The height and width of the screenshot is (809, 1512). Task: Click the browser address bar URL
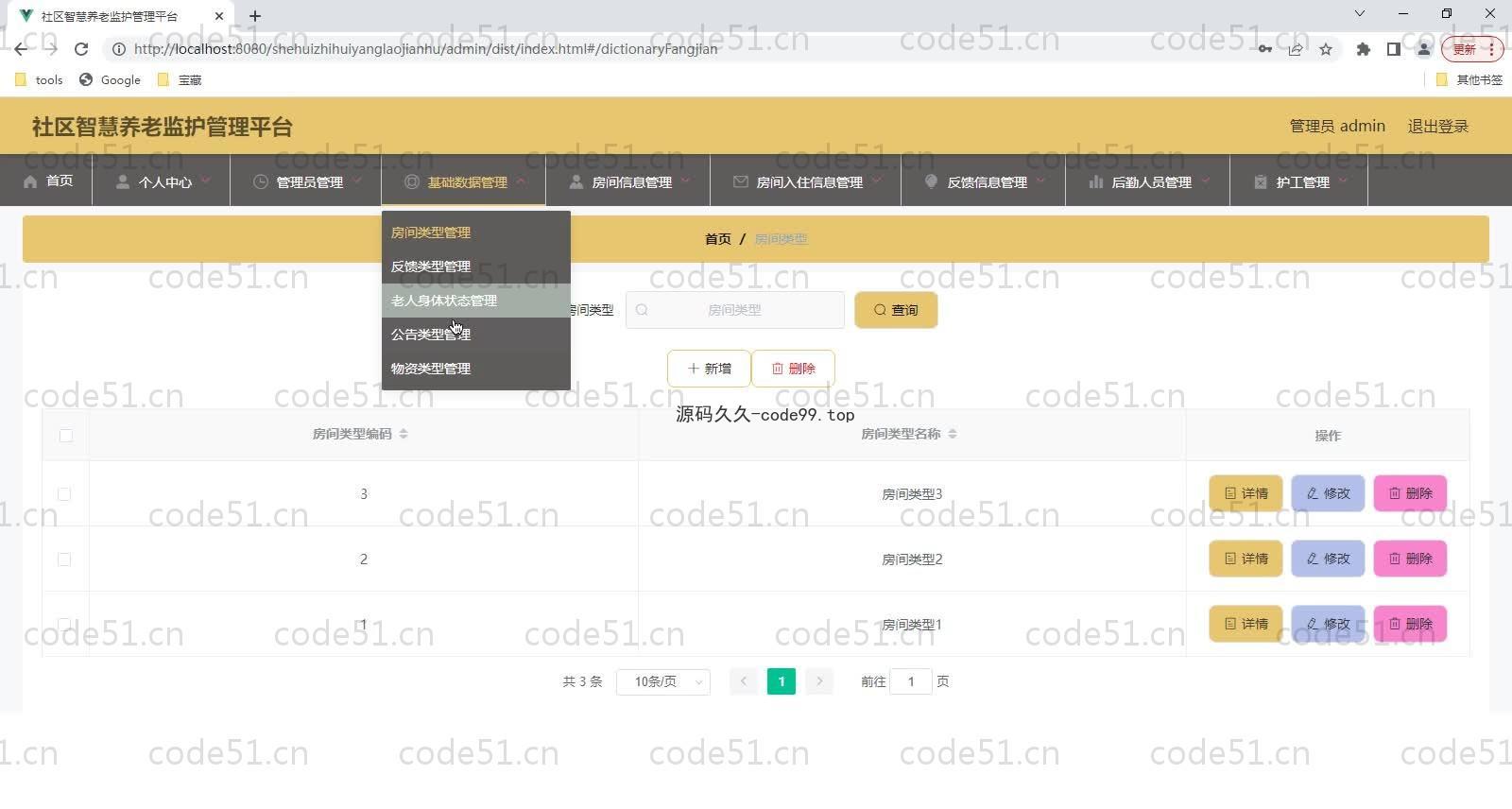(425, 49)
